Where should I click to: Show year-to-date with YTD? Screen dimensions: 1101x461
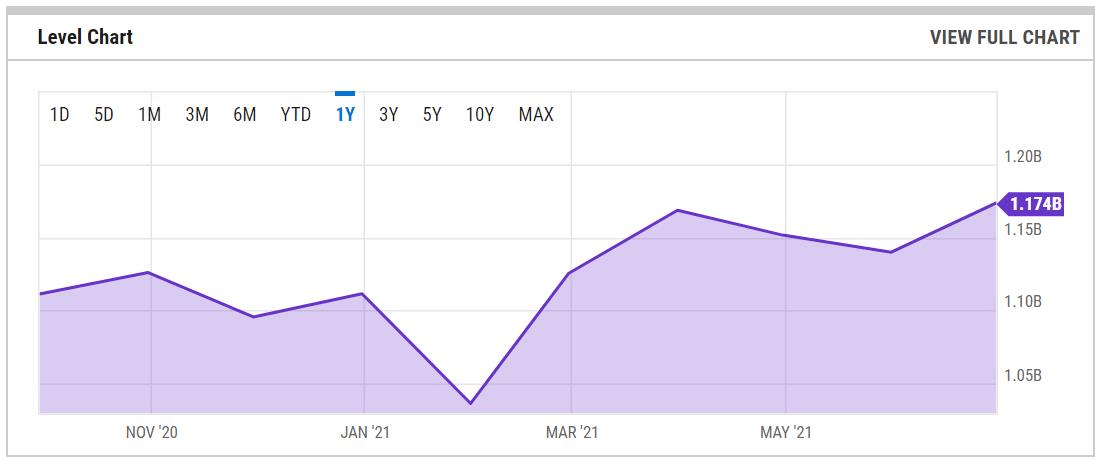pyautogui.click(x=296, y=115)
